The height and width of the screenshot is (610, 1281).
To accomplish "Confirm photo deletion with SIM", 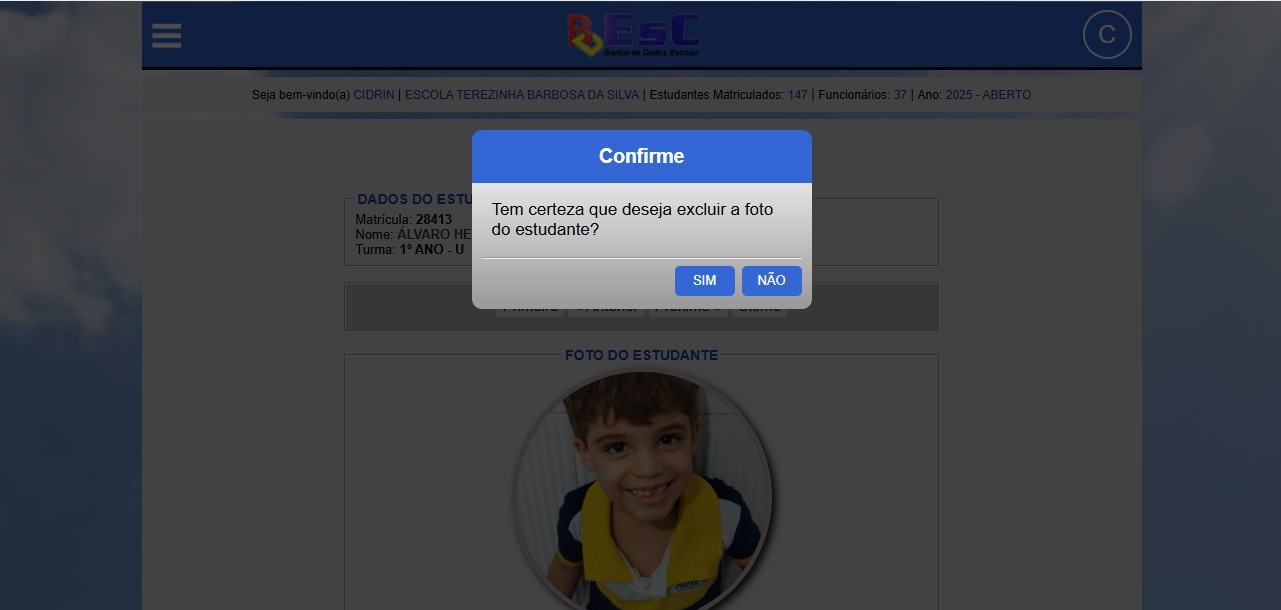I will point(705,281).
